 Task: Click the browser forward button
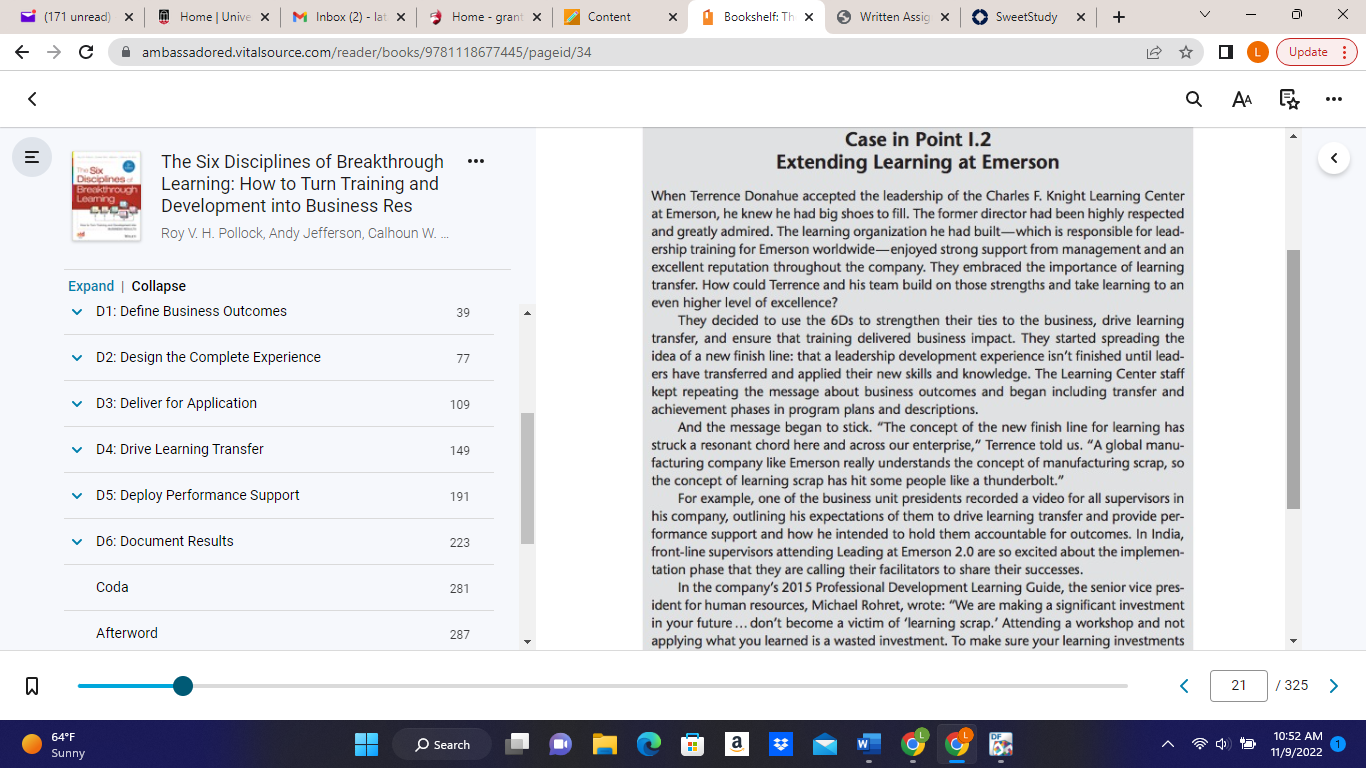click(x=54, y=52)
